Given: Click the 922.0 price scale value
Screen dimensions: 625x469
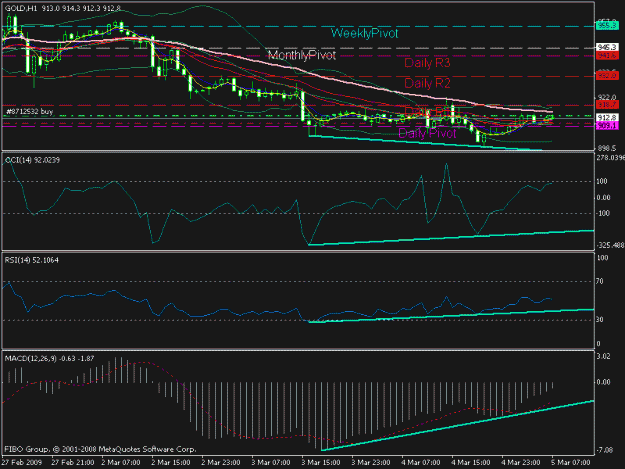Looking at the screenshot, I should coord(606,97).
